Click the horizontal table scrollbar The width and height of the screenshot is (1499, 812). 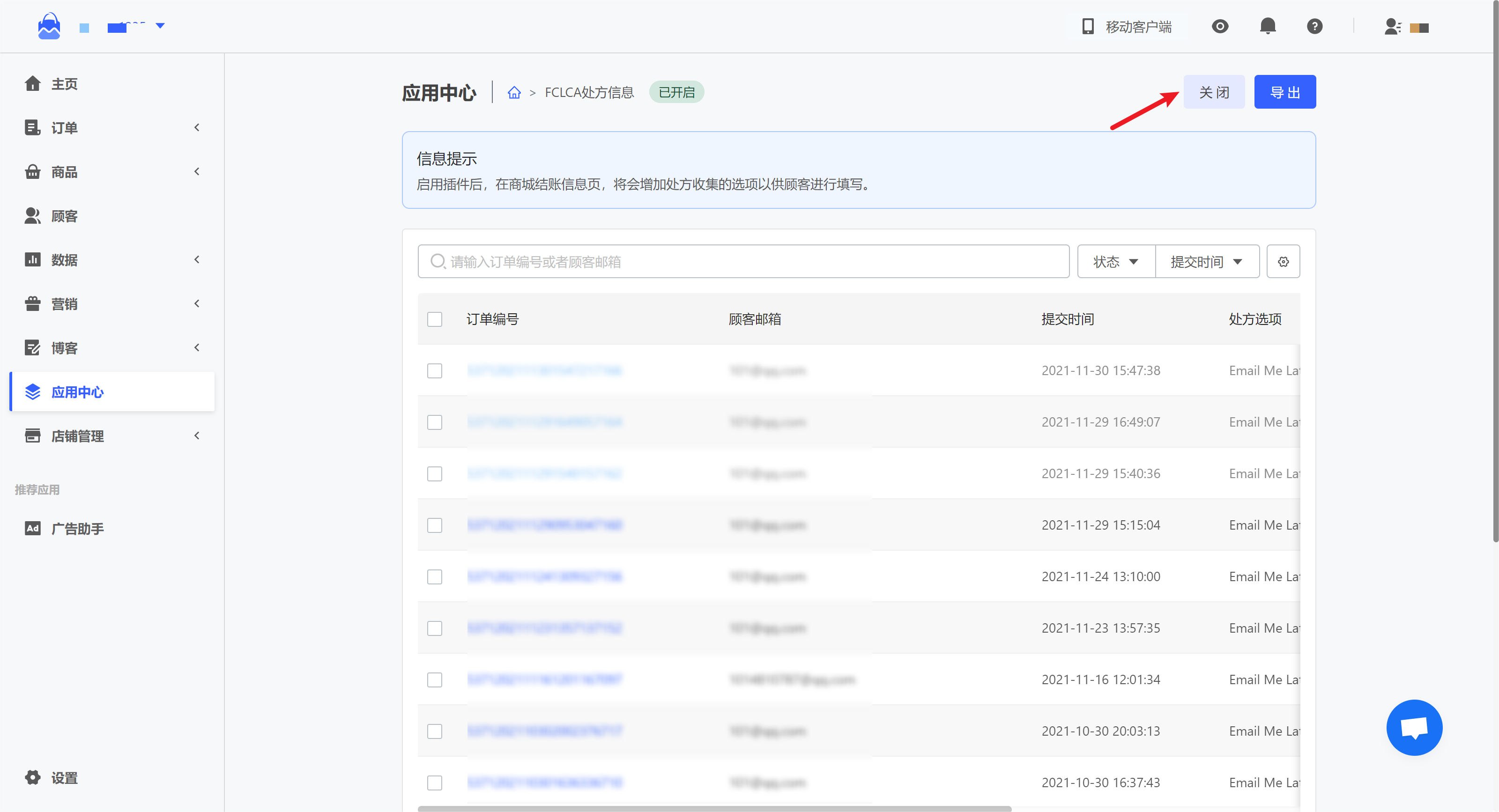[714, 809]
